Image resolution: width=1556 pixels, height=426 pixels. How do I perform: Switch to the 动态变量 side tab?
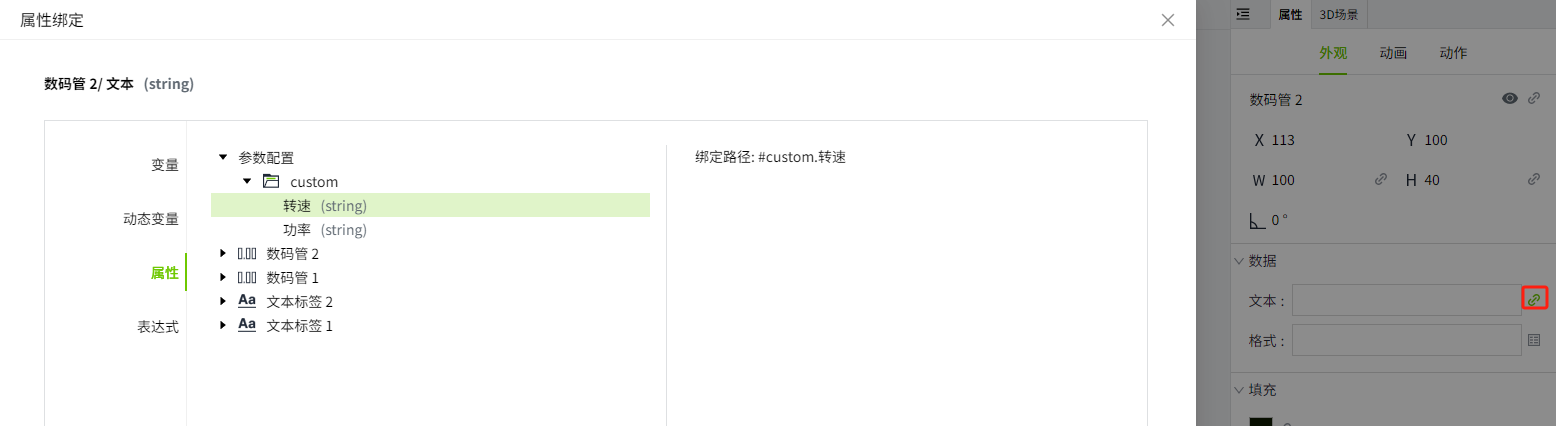point(150,219)
